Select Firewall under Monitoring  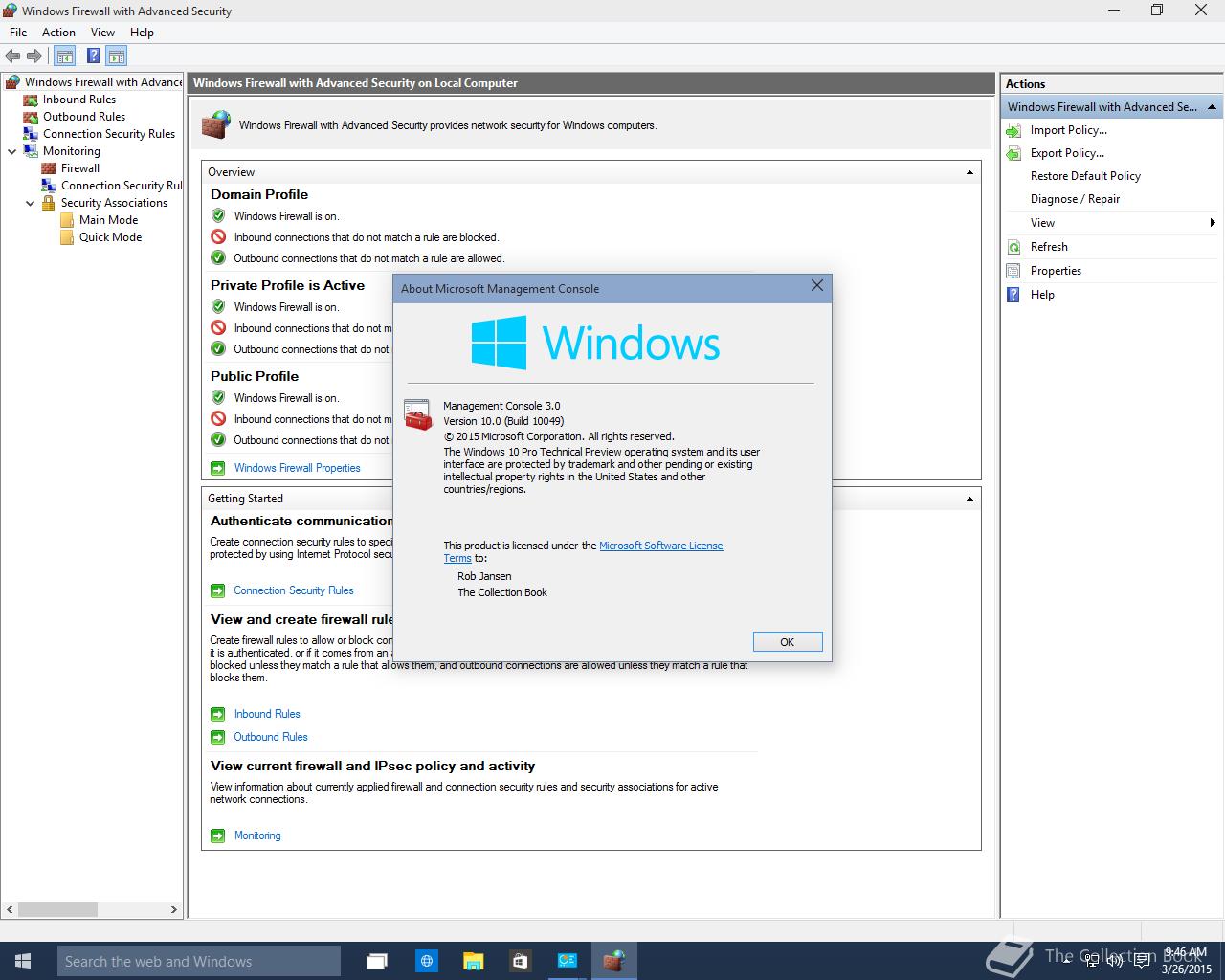(x=80, y=168)
